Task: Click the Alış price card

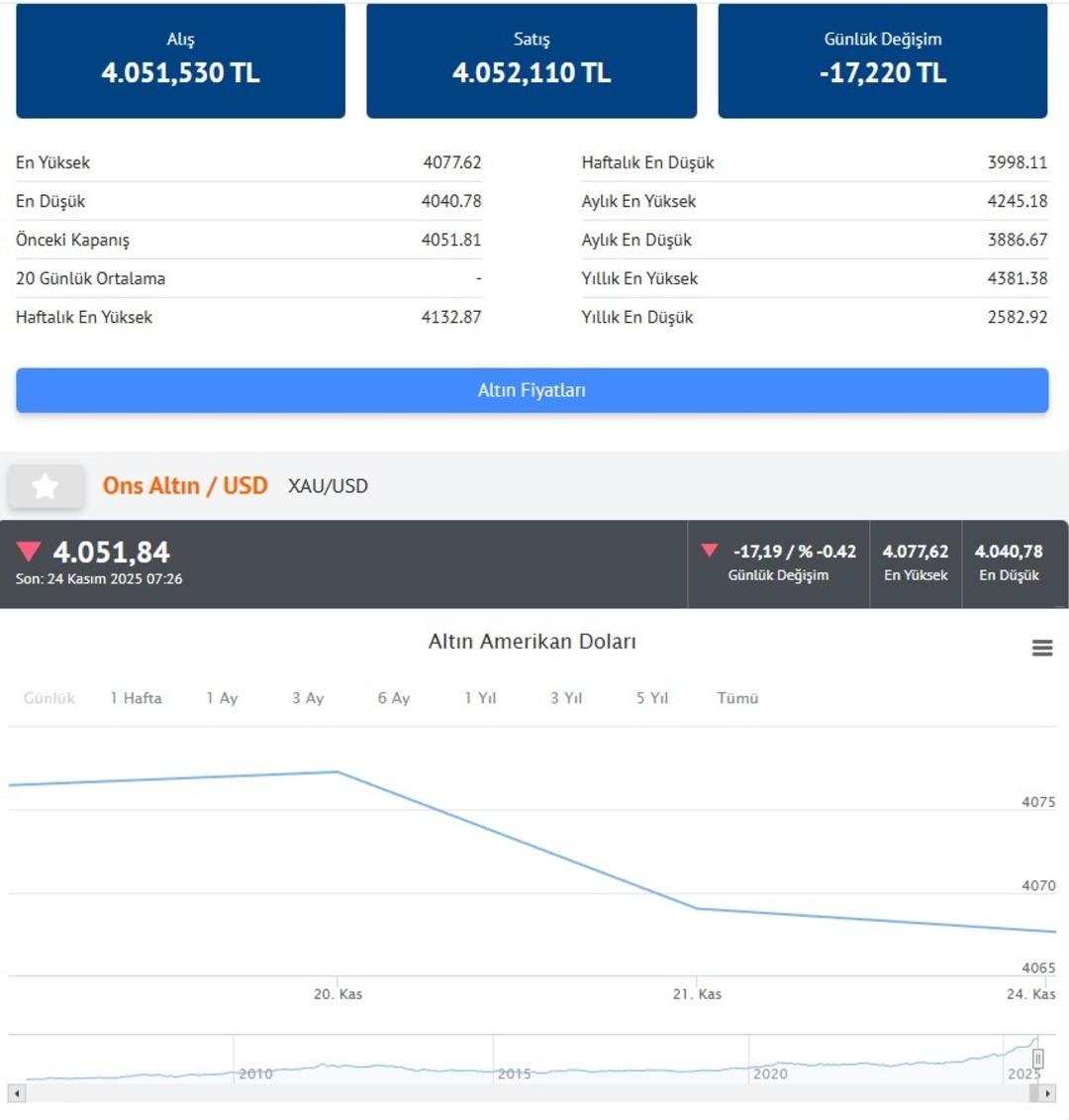Action: (x=180, y=59)
